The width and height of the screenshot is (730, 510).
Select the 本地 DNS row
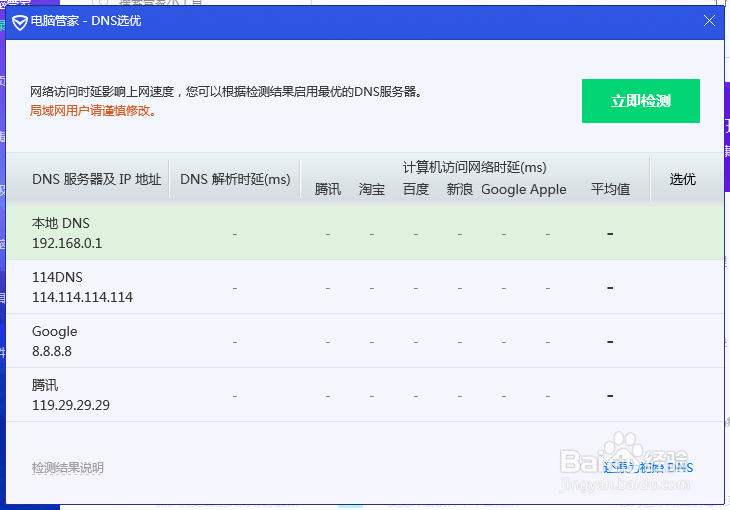tap(365, 233)
